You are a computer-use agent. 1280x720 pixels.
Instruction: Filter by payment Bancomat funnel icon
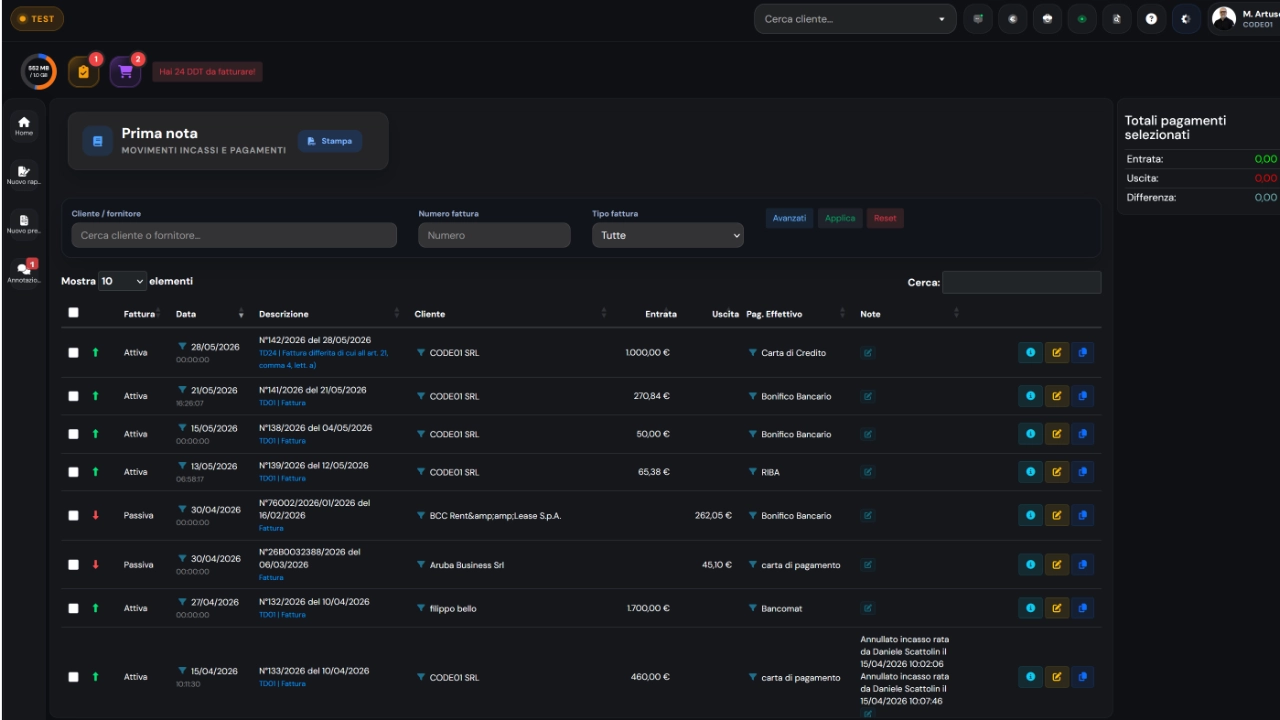pyautogui.click(x=753, y=608)
